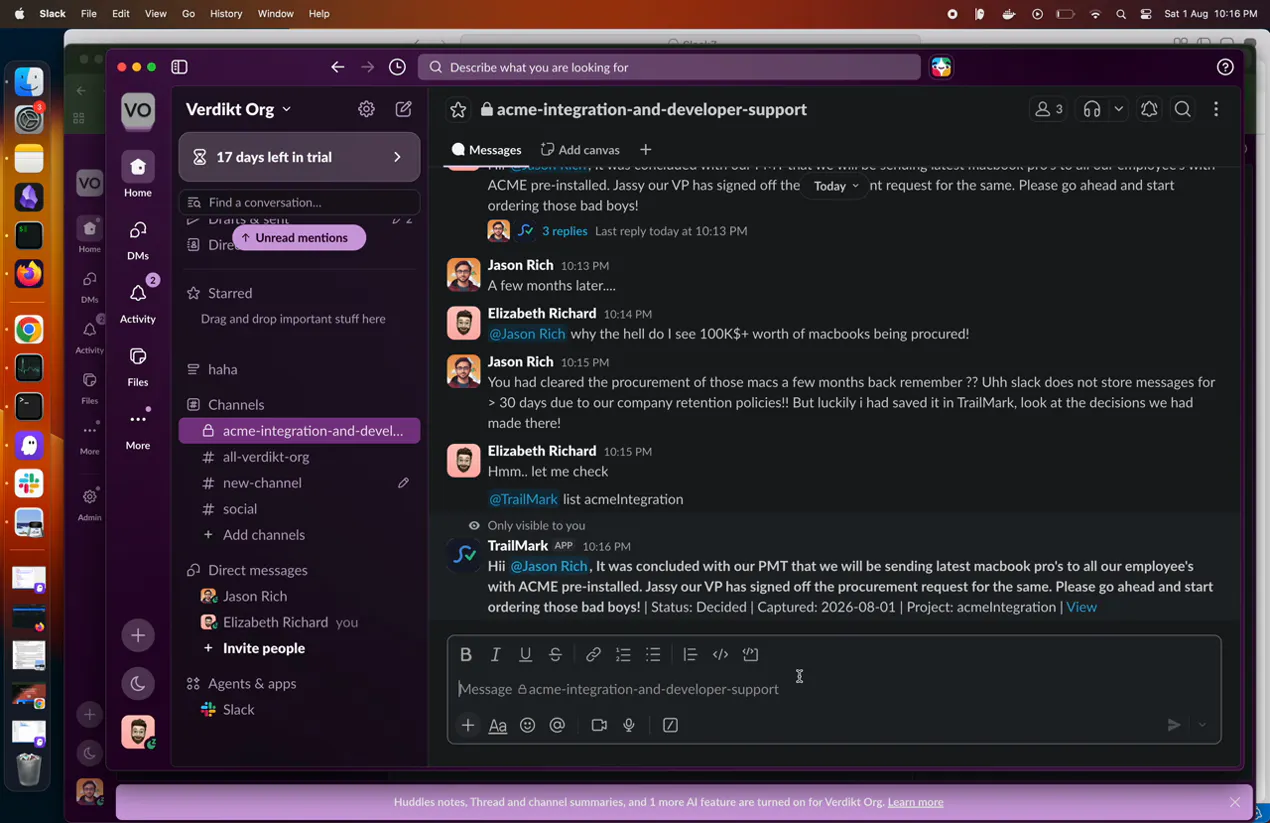The height and width of the screenshot is (823, 1270).
Task: Dismiss the AI features banner
Action: [x=1235, y=802]
